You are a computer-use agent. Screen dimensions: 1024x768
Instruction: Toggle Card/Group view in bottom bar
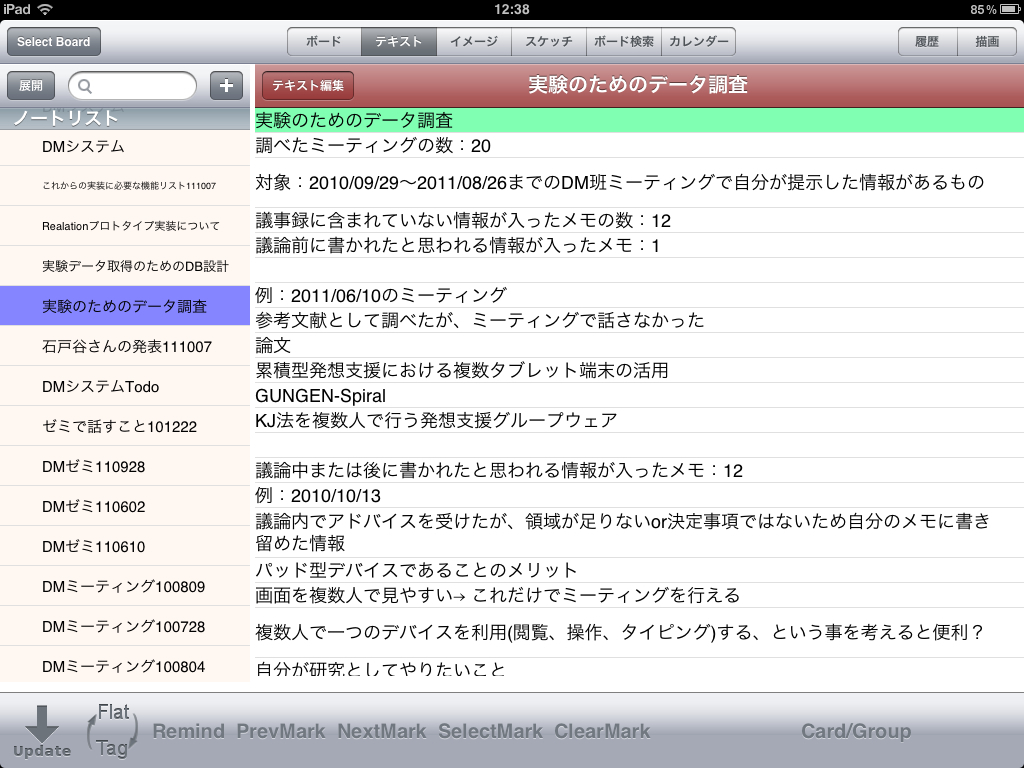856,731
